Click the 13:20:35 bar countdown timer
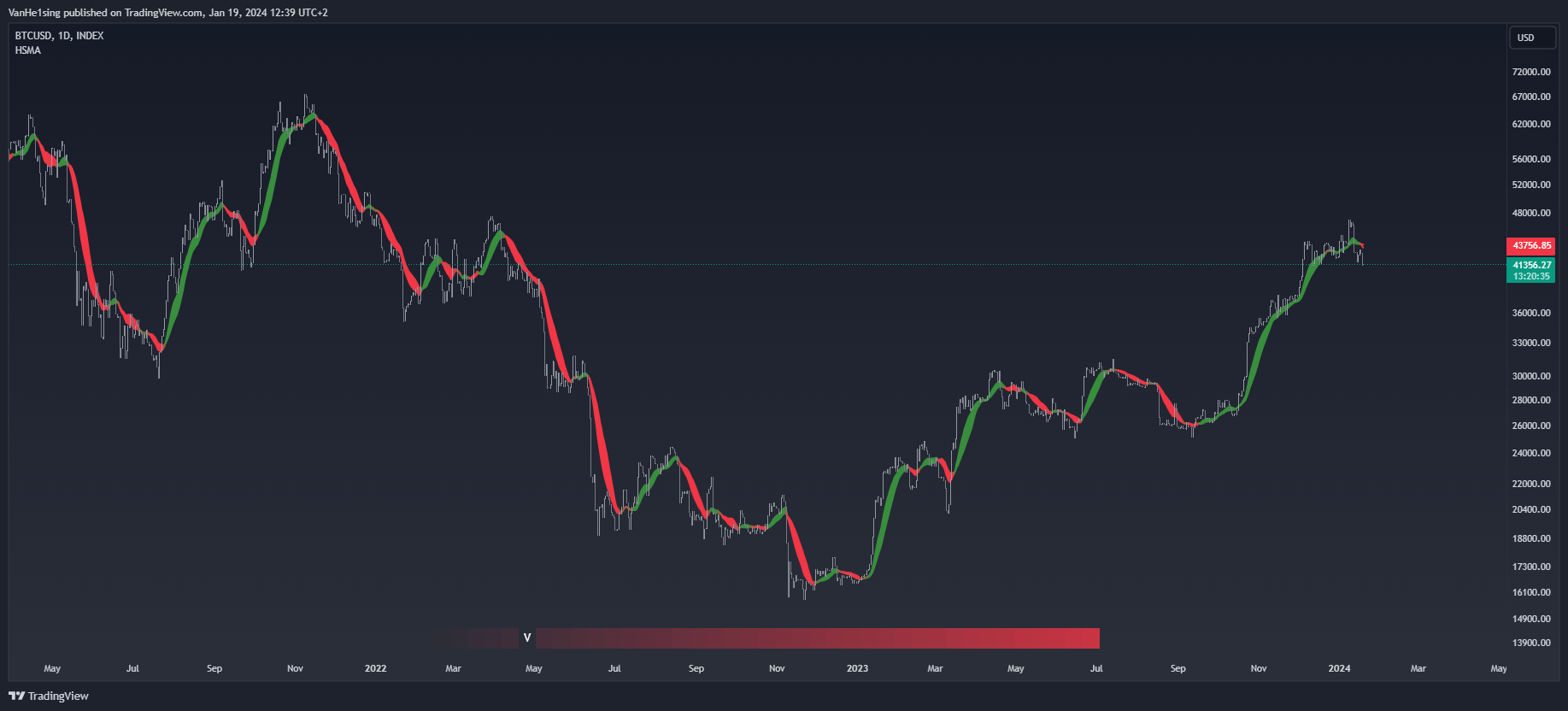 [x=1531, y=276]
